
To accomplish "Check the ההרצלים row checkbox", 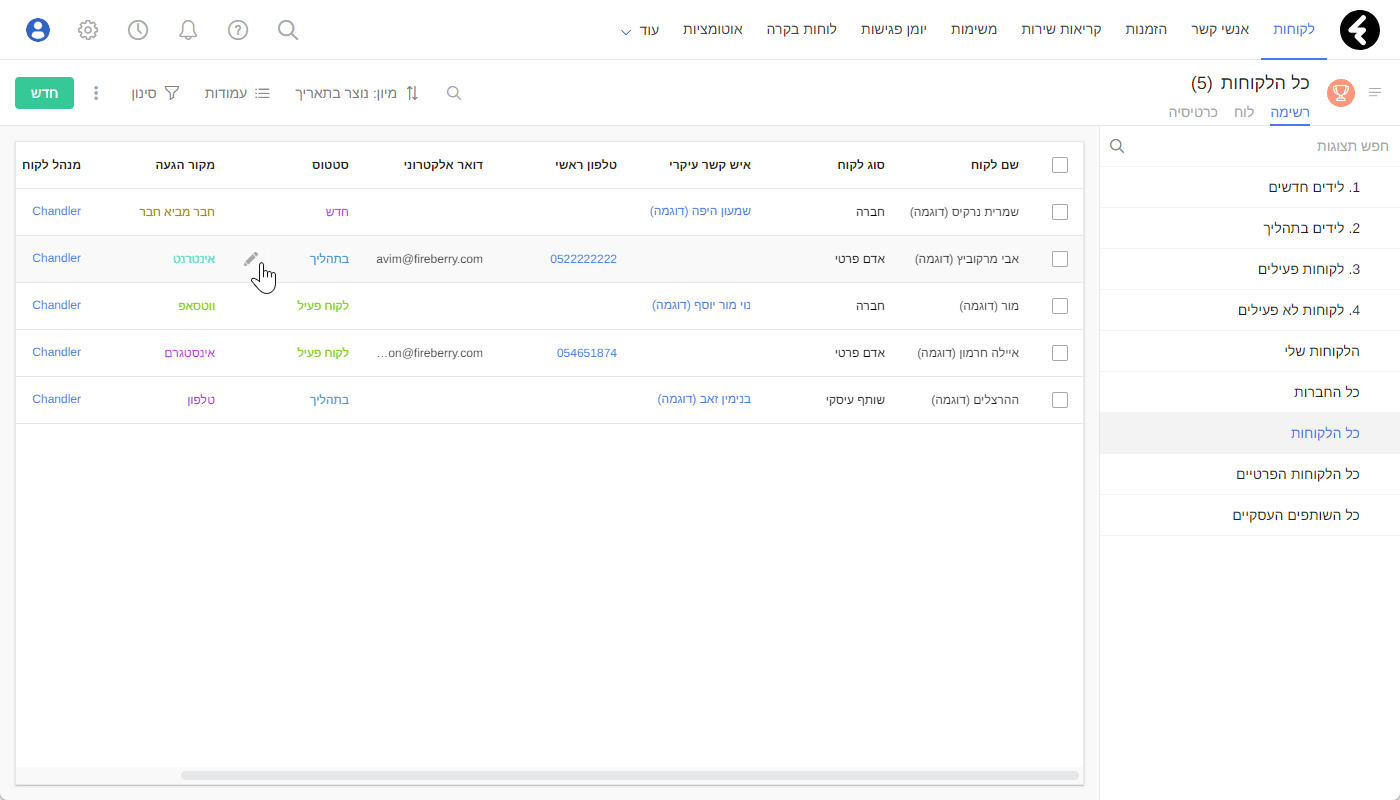I will 1060,400.
